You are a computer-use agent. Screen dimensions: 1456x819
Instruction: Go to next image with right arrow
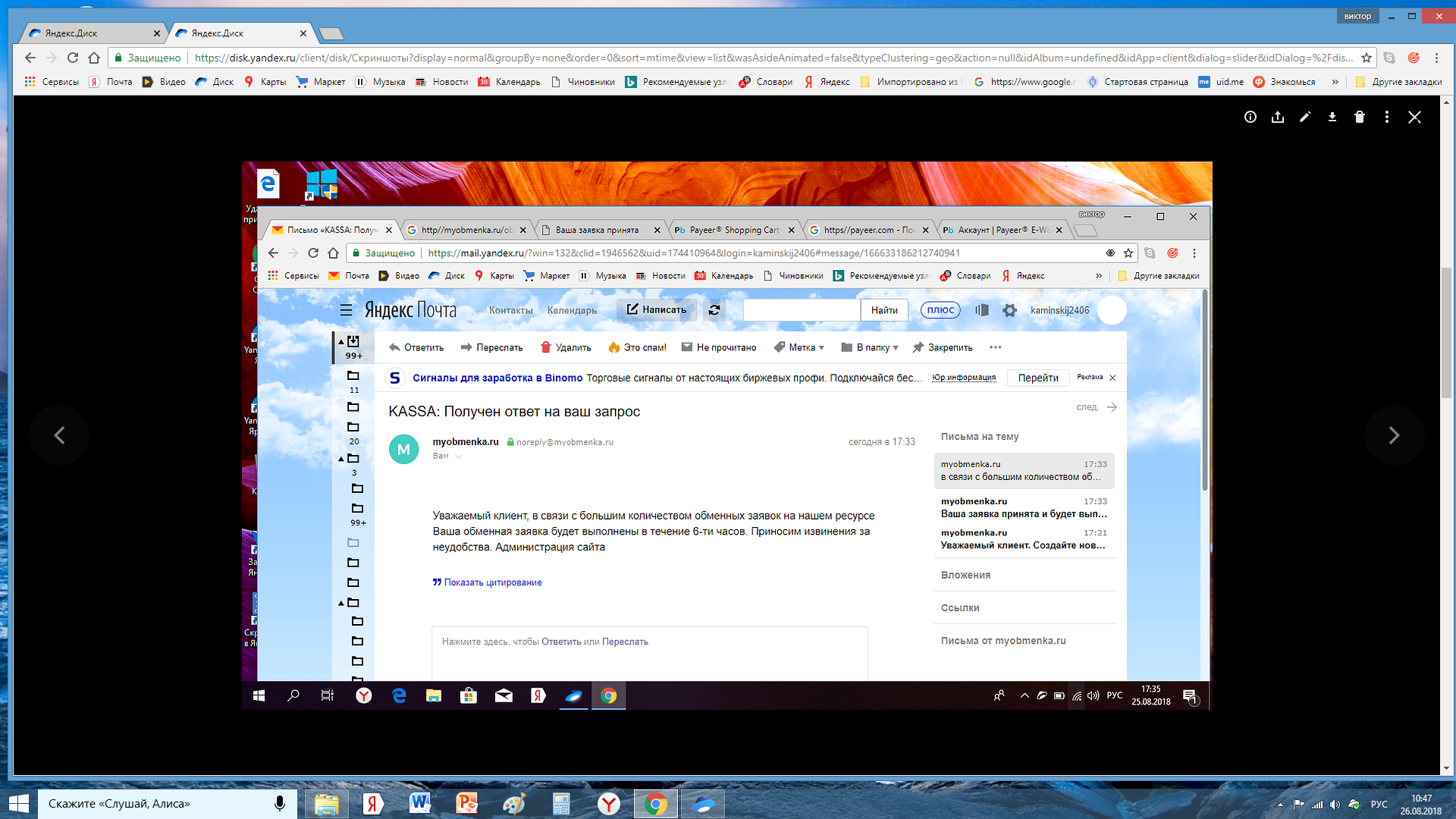pos(1394,435)
